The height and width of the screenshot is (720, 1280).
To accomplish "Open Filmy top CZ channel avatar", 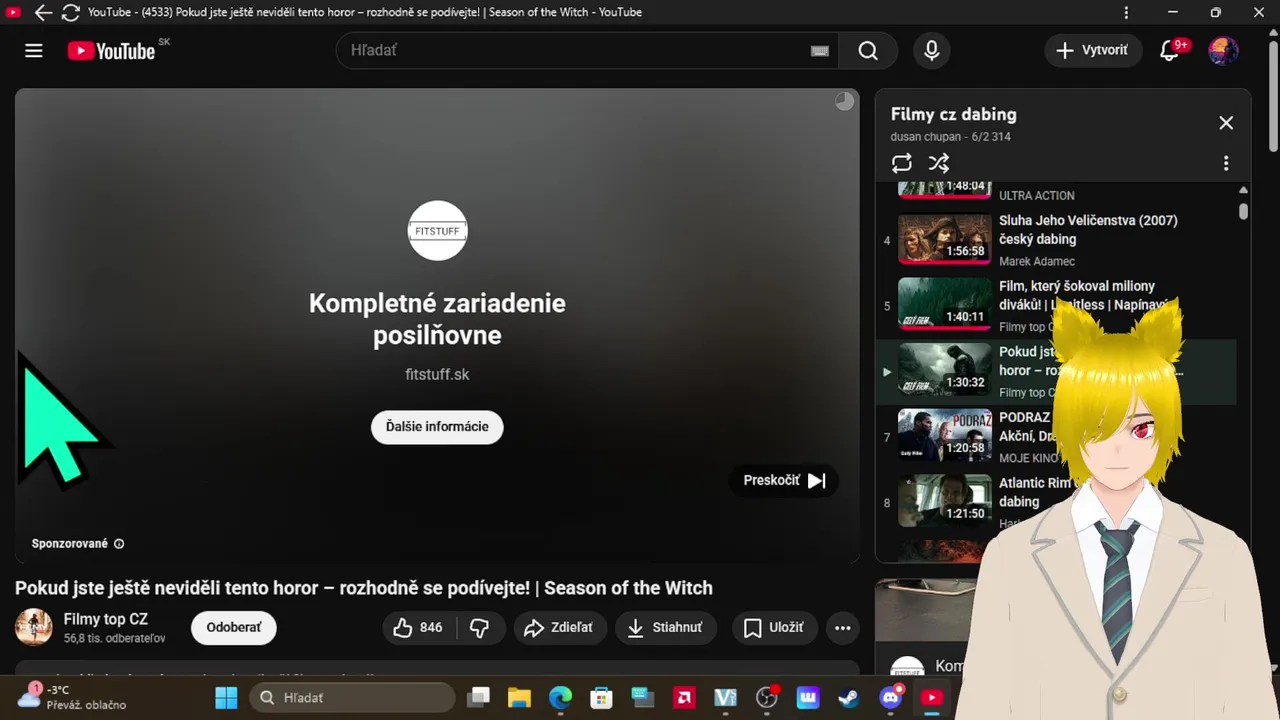I will pyautogui.click(x=34, y=627).
